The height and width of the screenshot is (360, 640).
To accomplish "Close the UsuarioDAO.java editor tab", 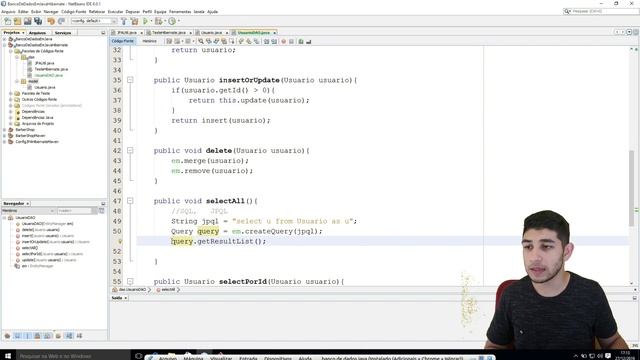I will point(275,33).
